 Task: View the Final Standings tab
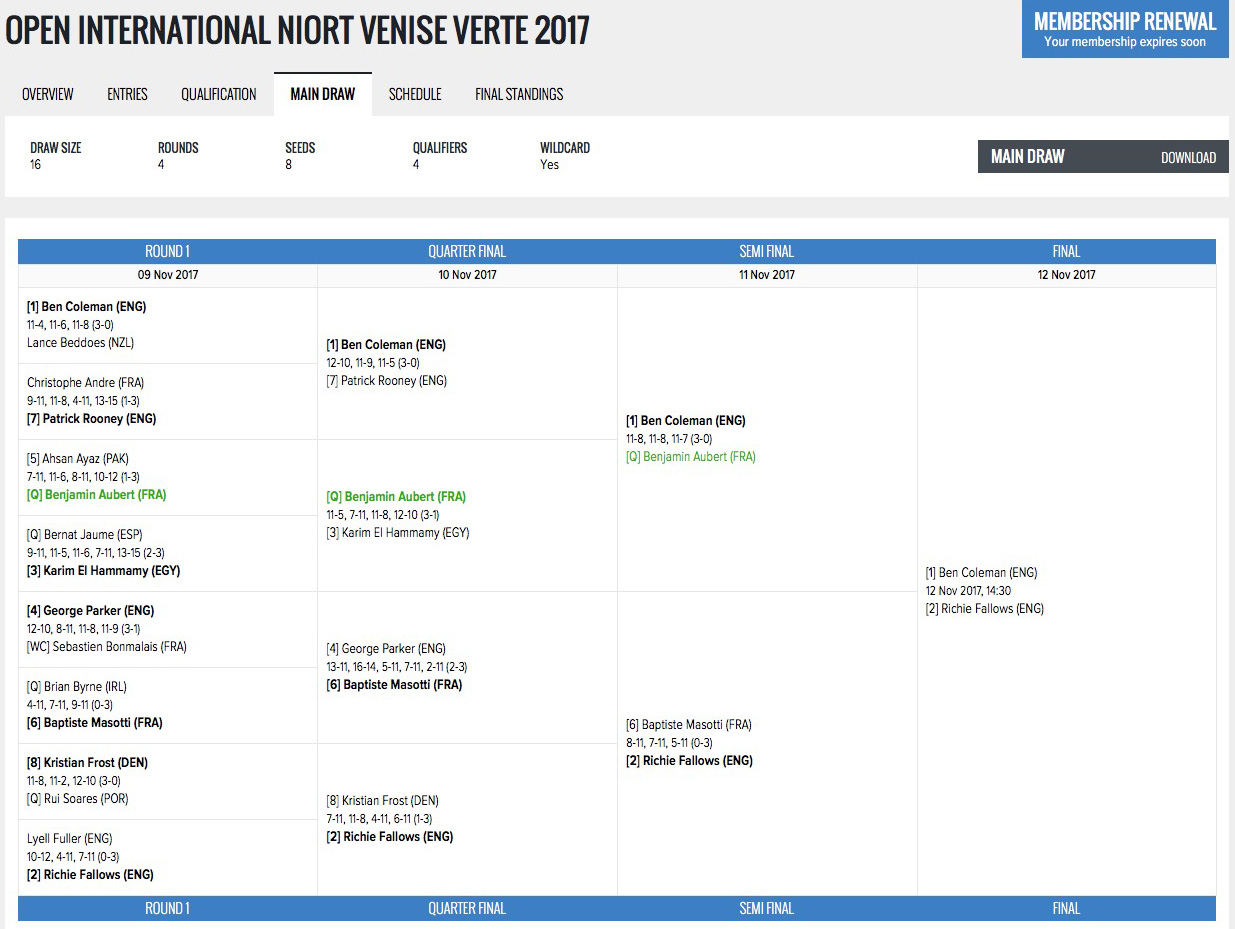click(x=519, y=94)
